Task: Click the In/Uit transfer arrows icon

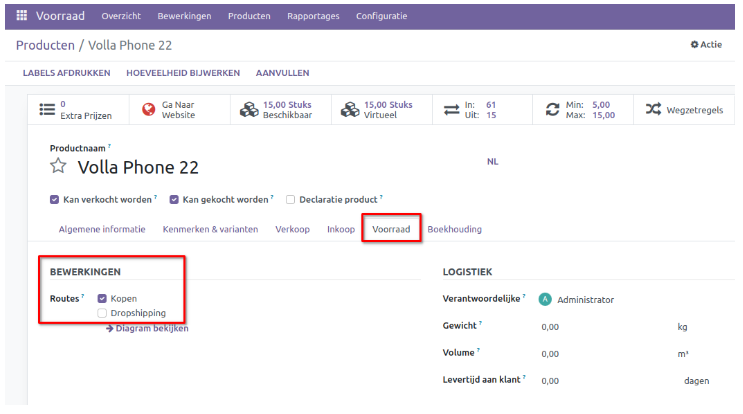Action: pyautogui.click(x=451, y=109)
